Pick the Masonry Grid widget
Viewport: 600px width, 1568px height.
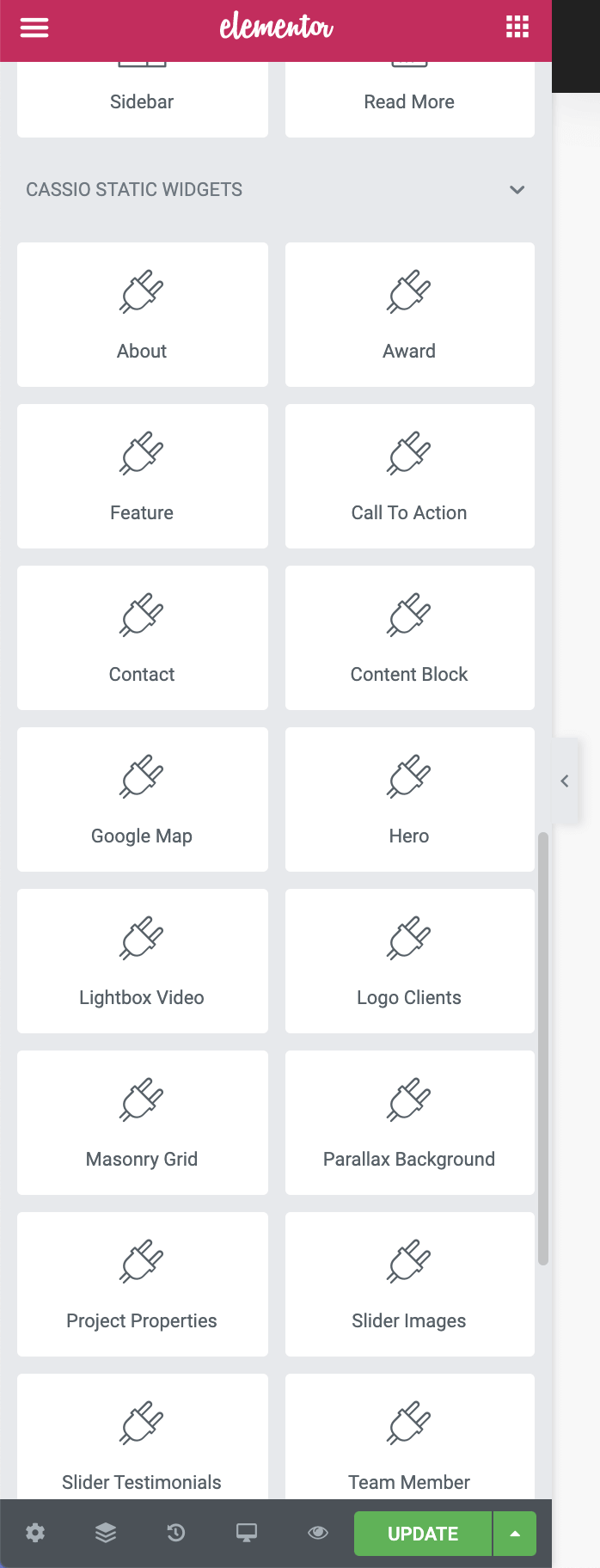coord(142,1123)
